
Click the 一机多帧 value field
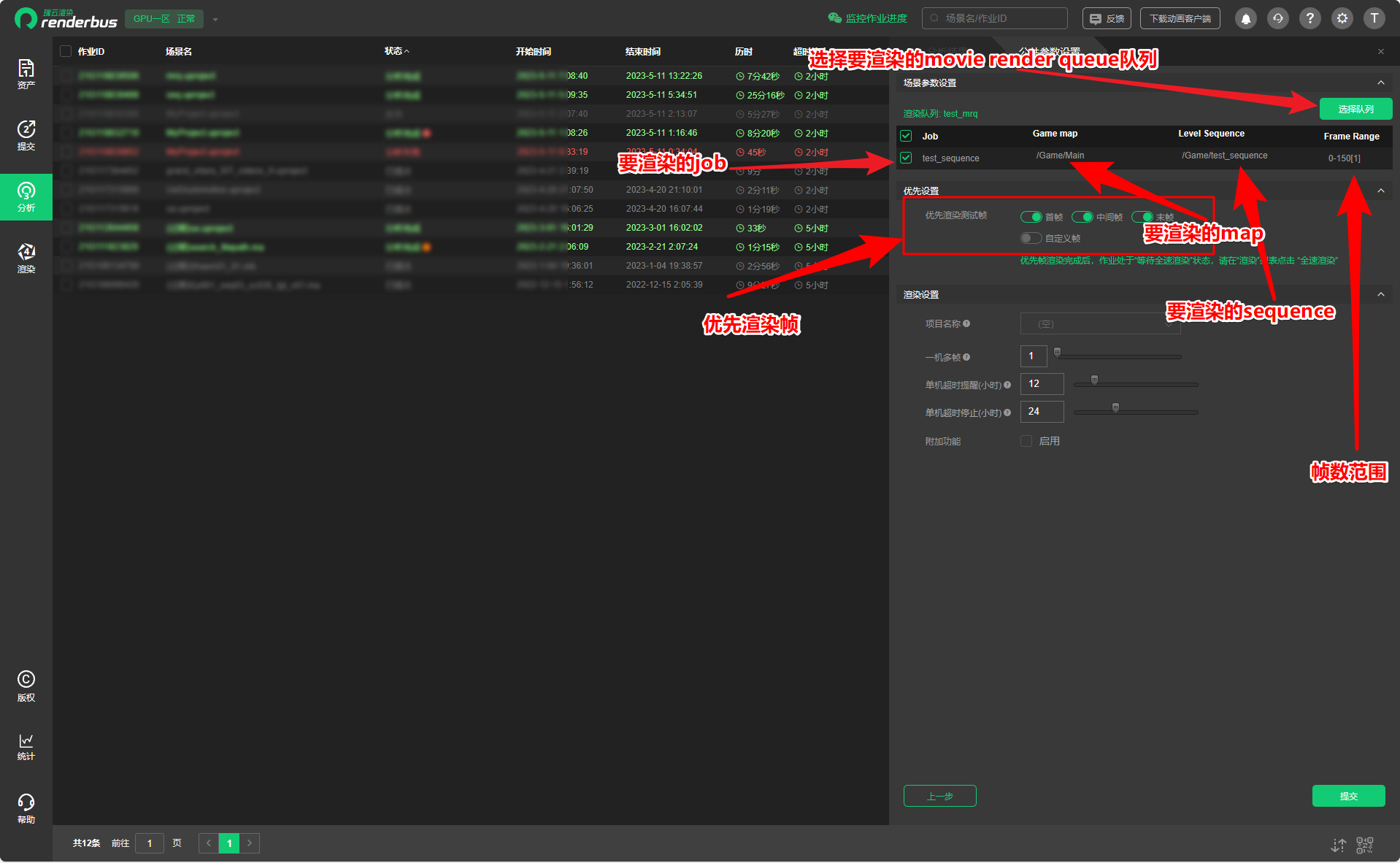coord(1034,356)
